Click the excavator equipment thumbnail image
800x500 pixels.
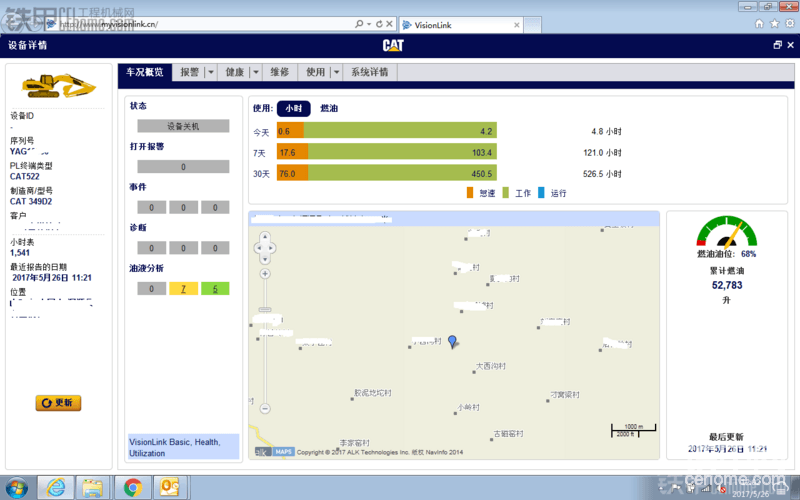(58, 86)
